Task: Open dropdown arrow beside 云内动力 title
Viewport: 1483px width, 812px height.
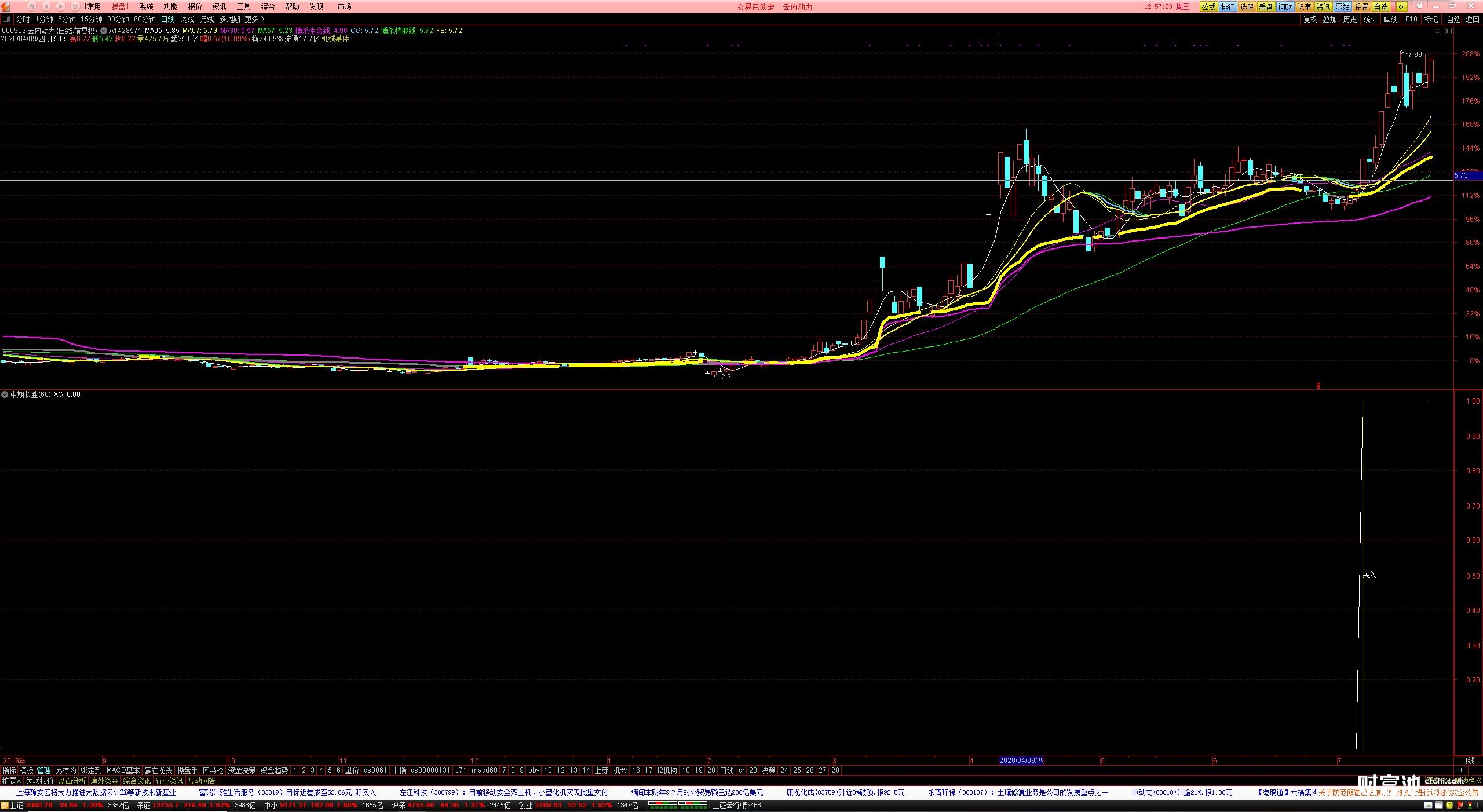Action: click(103, 31)
